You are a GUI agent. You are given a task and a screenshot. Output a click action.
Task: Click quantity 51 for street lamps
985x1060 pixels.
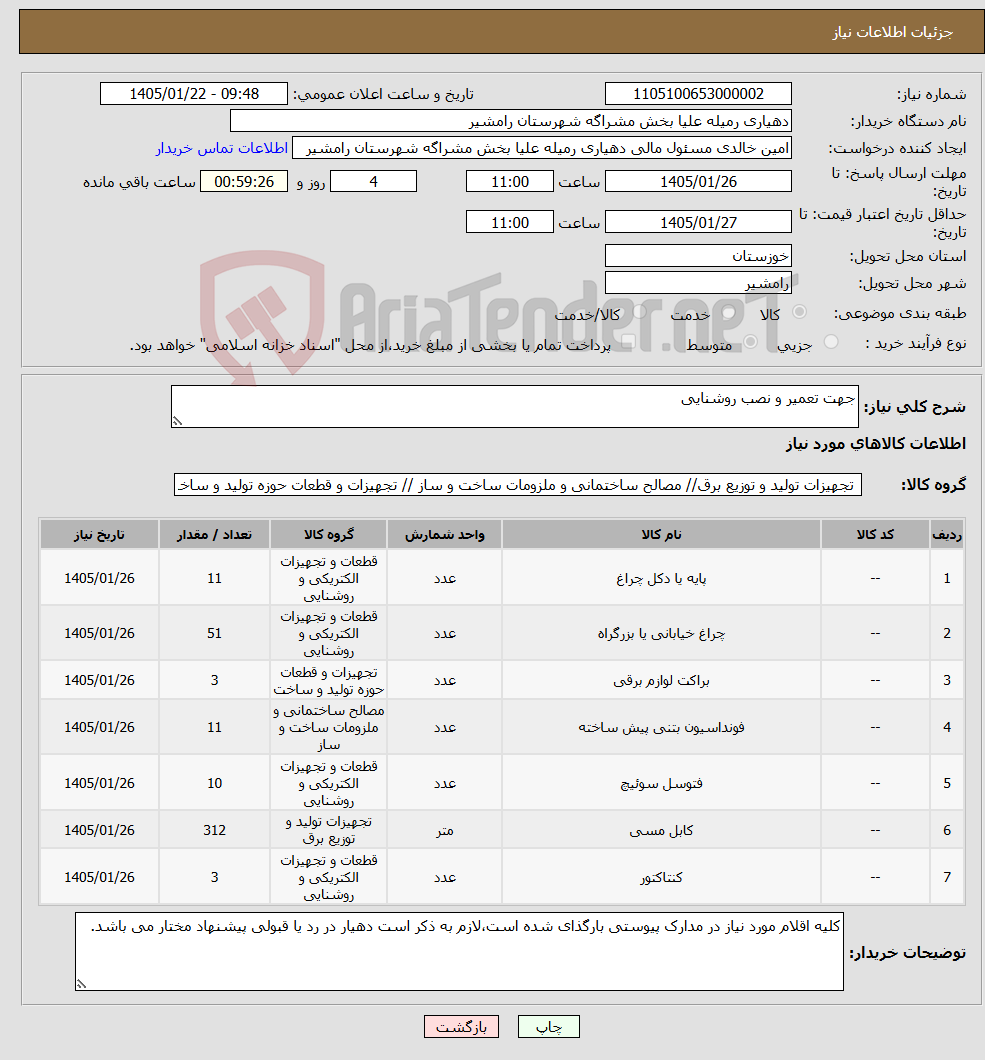coord(214,633)
